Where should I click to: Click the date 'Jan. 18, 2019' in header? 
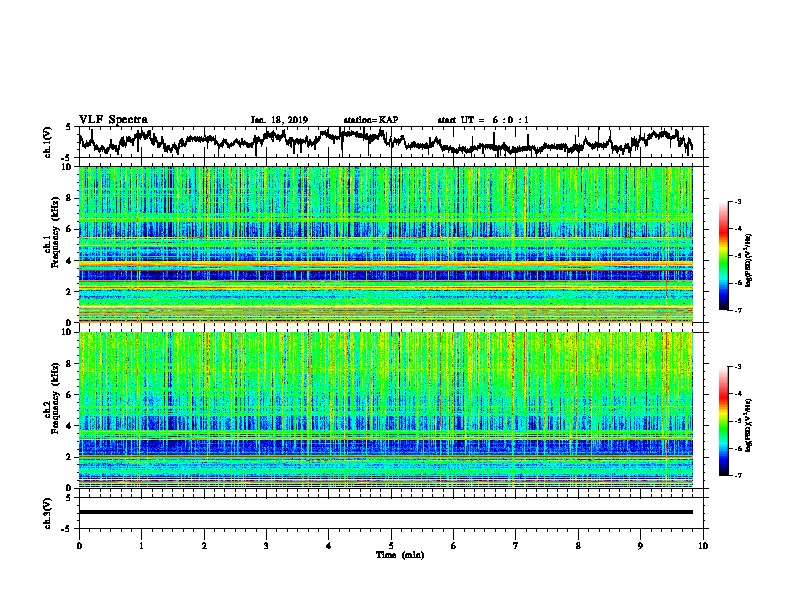[x=279, y=120]
